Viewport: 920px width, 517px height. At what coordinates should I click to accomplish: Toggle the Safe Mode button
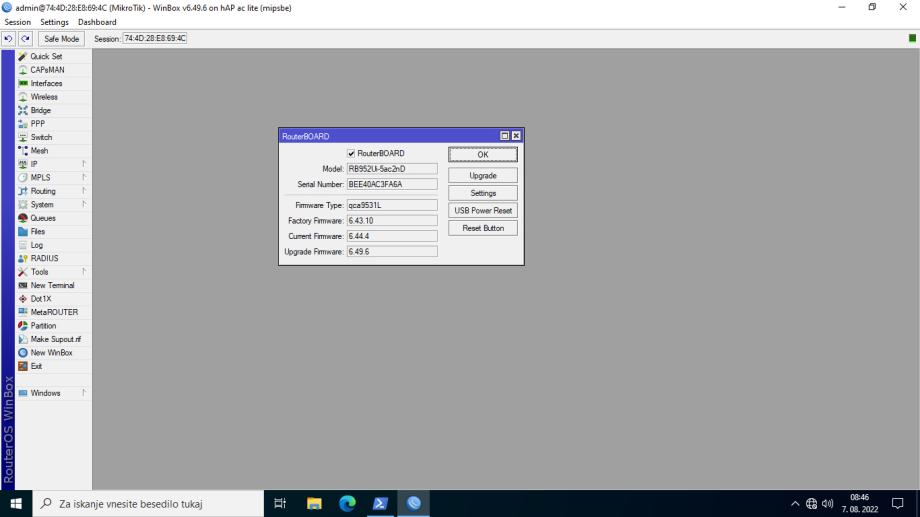tap(62, 39)
